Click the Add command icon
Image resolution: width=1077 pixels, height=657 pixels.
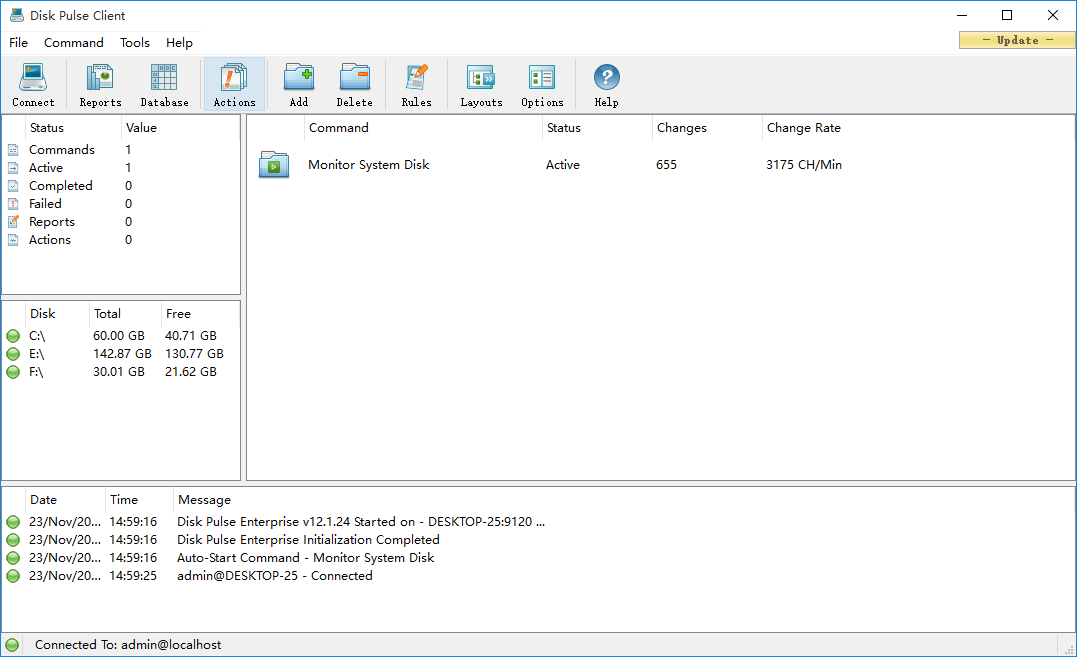coord(299,78)
